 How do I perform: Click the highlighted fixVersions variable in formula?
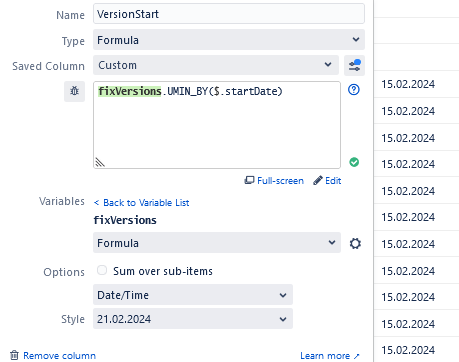(130, 91)
